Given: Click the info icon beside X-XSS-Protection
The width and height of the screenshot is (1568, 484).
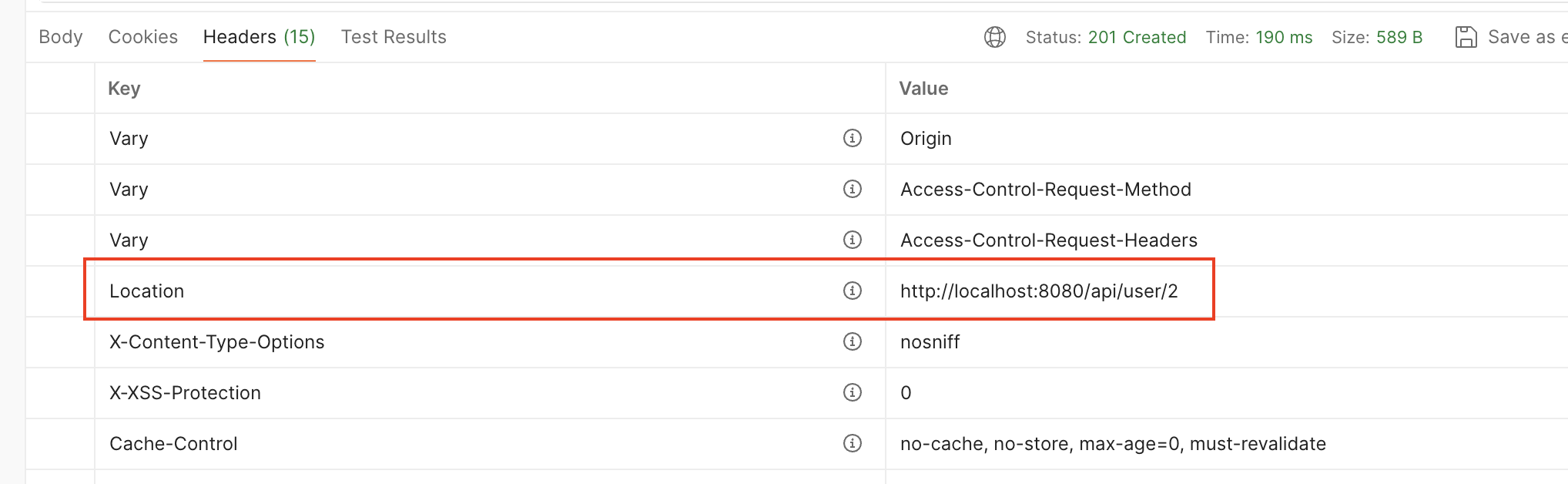Looking at the screenshot, I should 850,392.
